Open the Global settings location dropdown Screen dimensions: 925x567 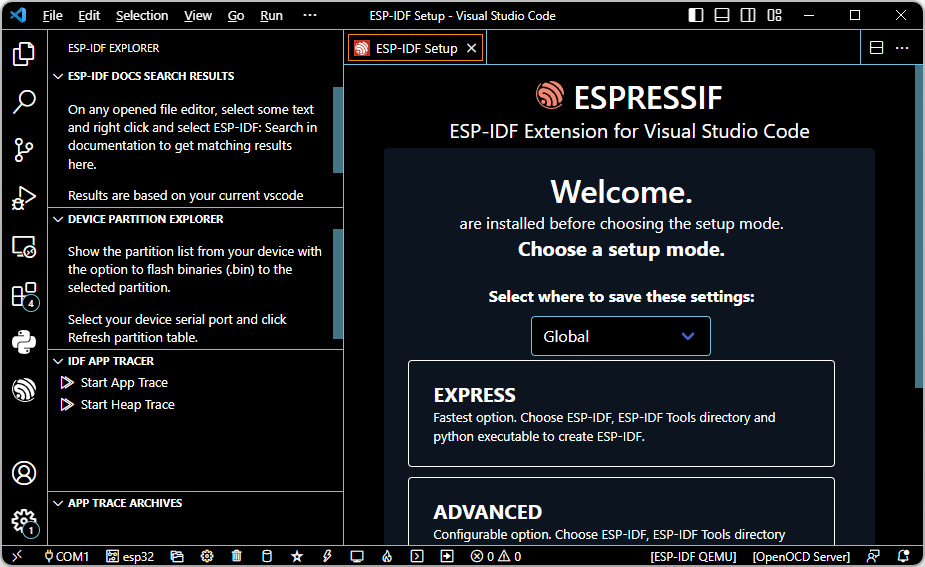[621, 336]
